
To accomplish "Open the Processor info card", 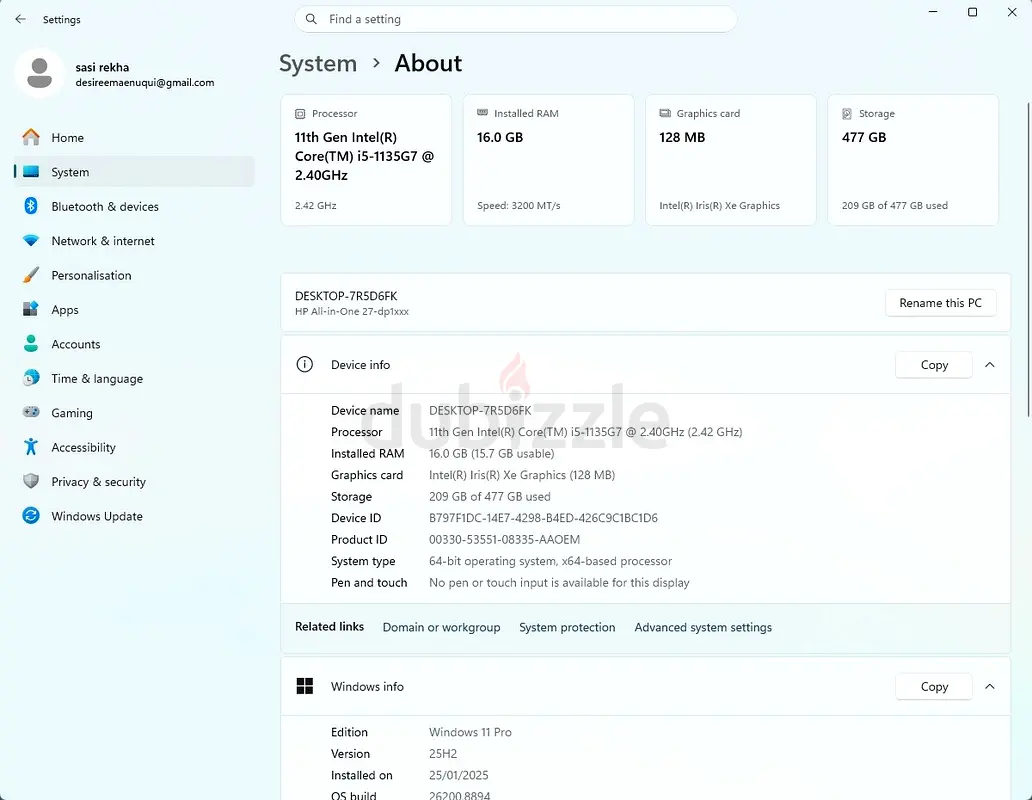I will tap(366, 160).
